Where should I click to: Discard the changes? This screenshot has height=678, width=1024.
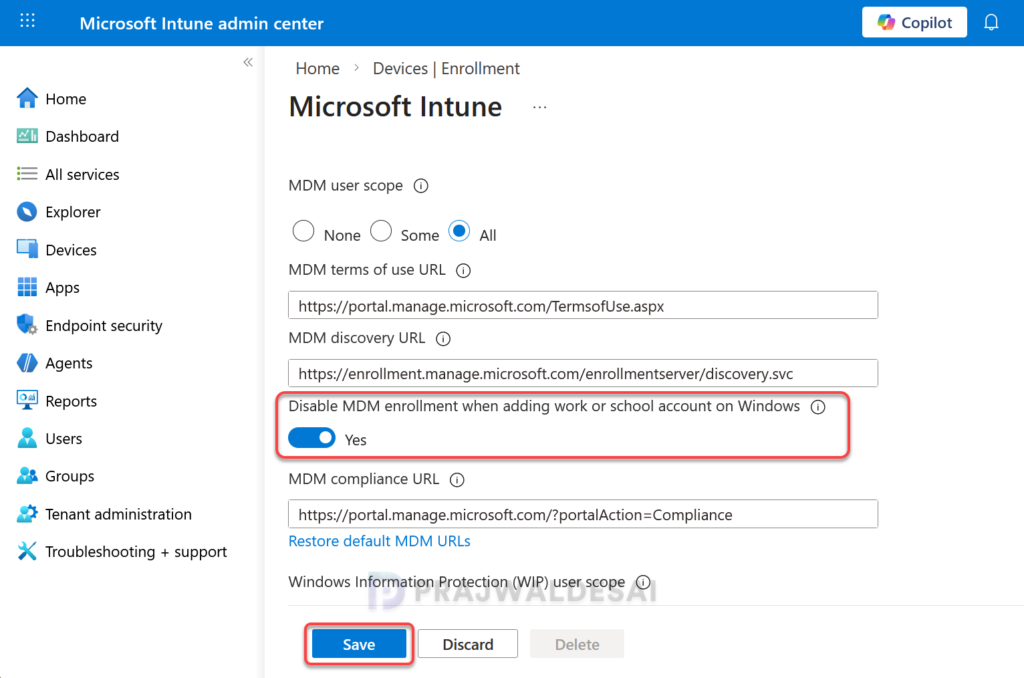(x=468, y=644)
